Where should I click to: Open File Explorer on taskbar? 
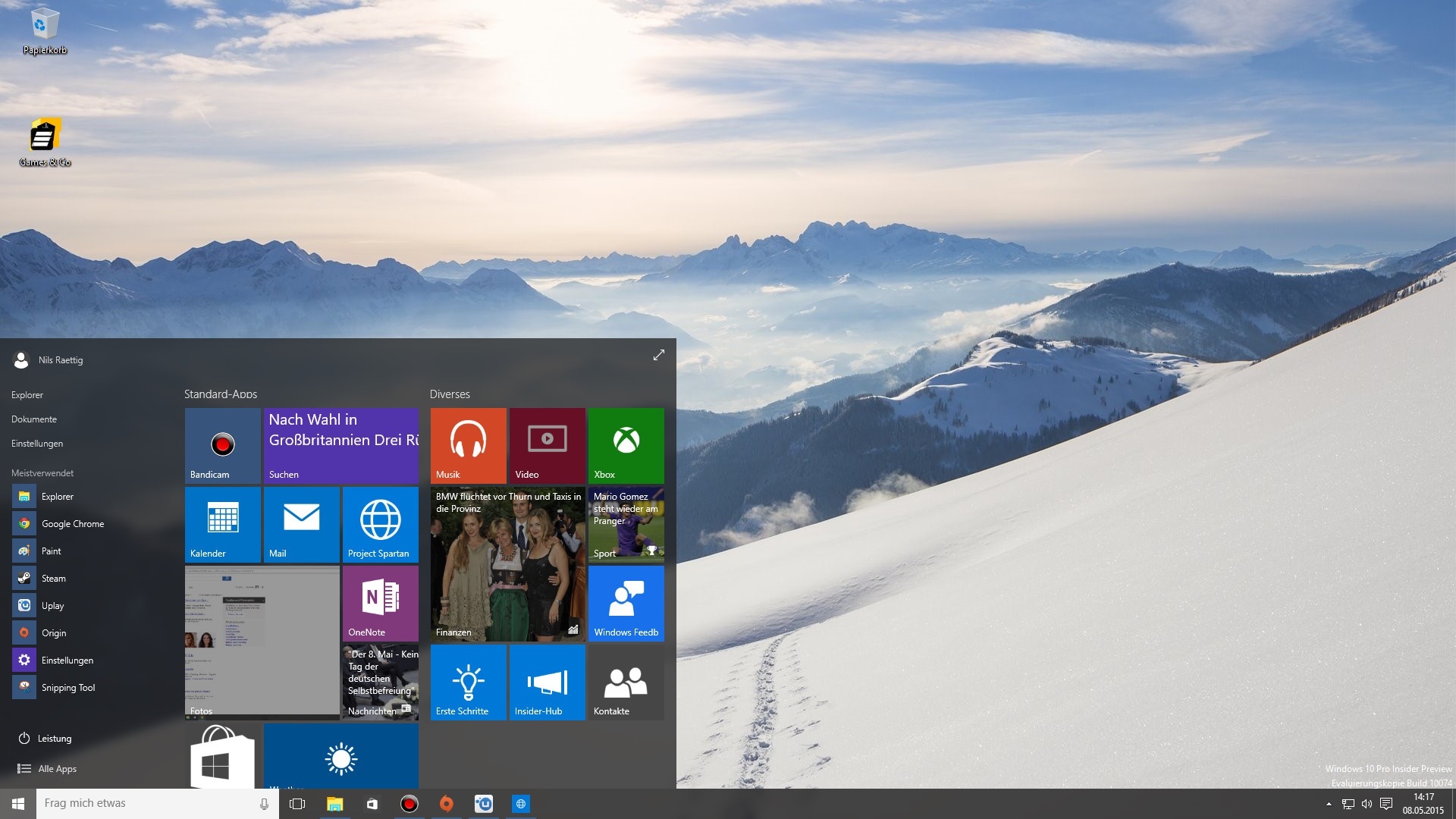(x=334, y=804)
